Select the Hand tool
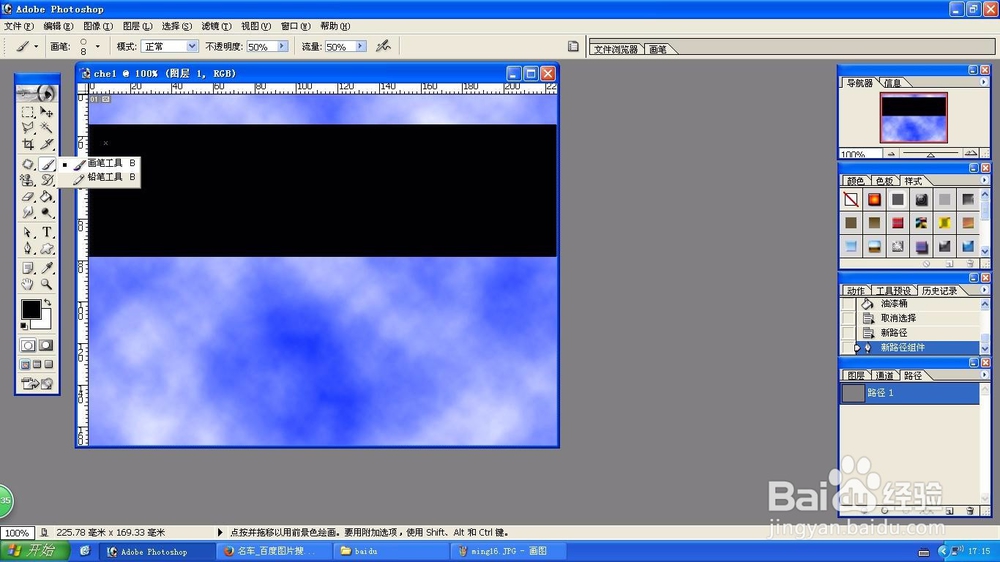The height and width of the screenshot is (562, 1000). click(27, 285)
